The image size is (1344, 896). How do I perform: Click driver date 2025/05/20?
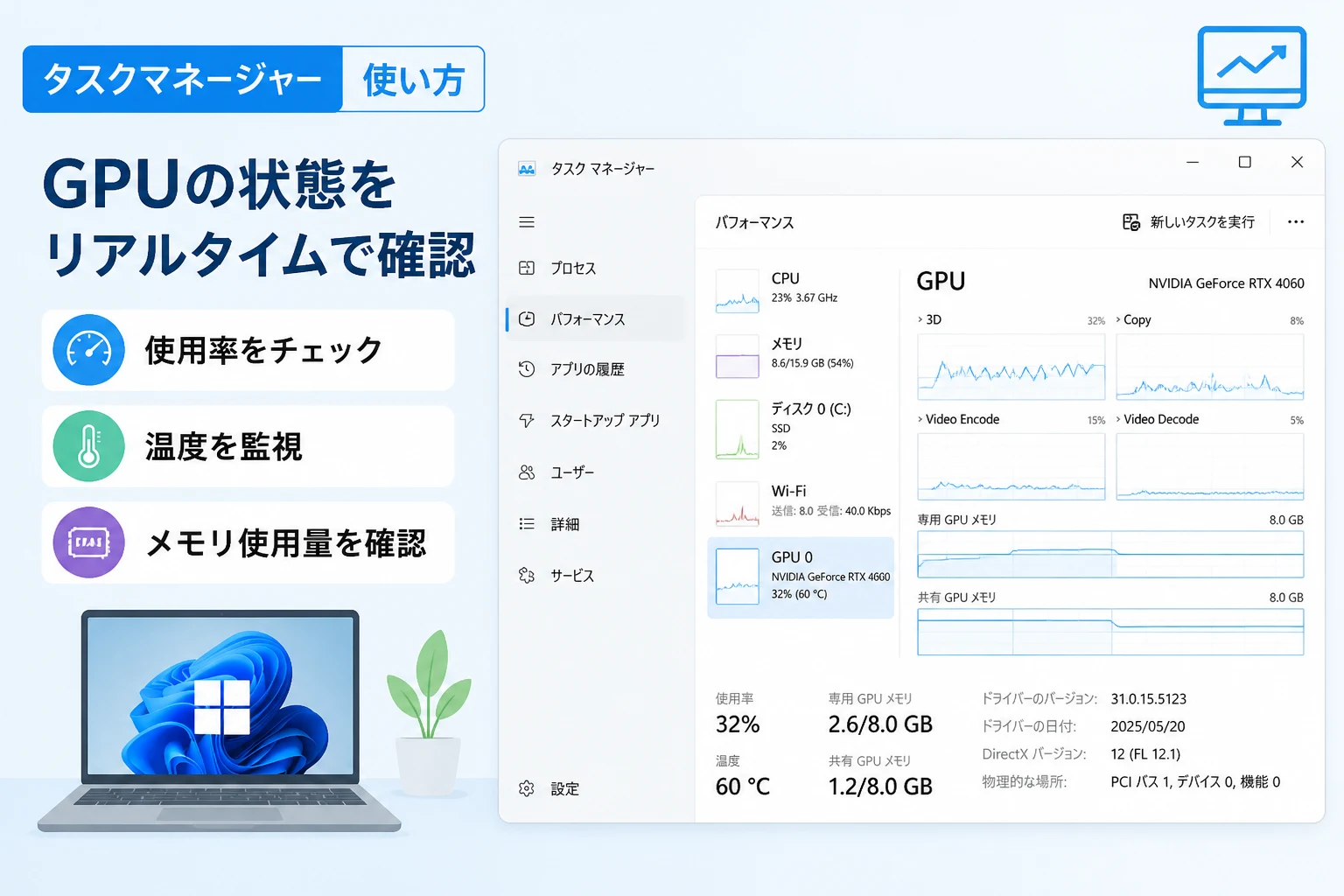coord(1148,726)
